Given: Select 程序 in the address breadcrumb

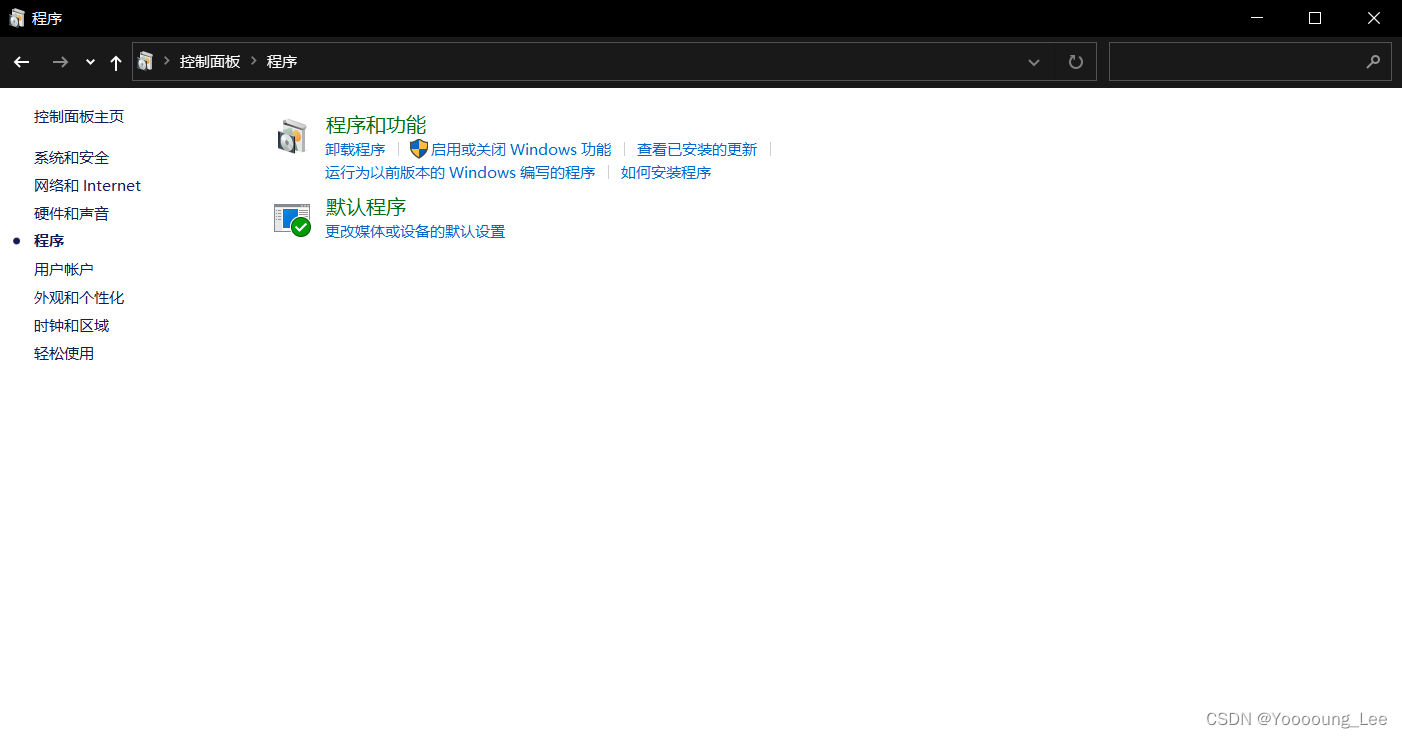Looking at the screenshot, I should point(282,62).
